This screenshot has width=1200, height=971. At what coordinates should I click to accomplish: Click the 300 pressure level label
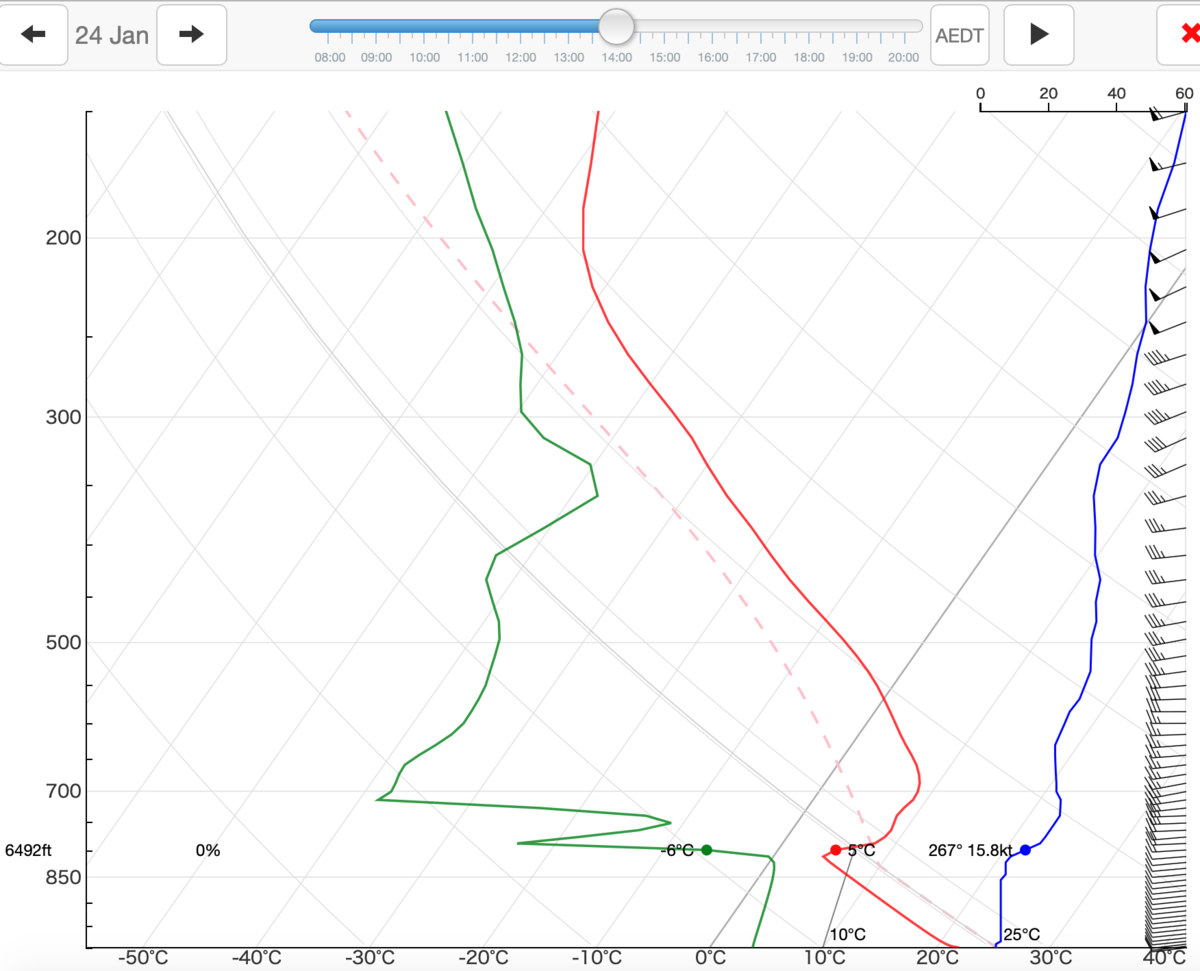coord(64,416)
